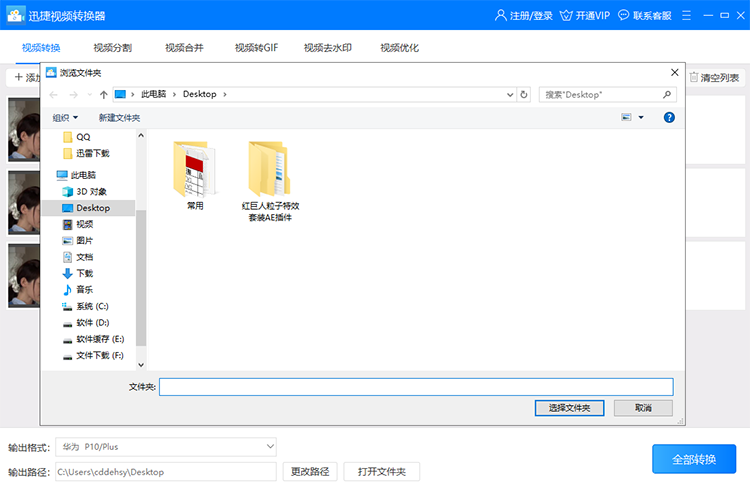This screenshot has height=490, width=750.
Task: Select 文件下载 (F:) drive
Action: pos(93,355)
